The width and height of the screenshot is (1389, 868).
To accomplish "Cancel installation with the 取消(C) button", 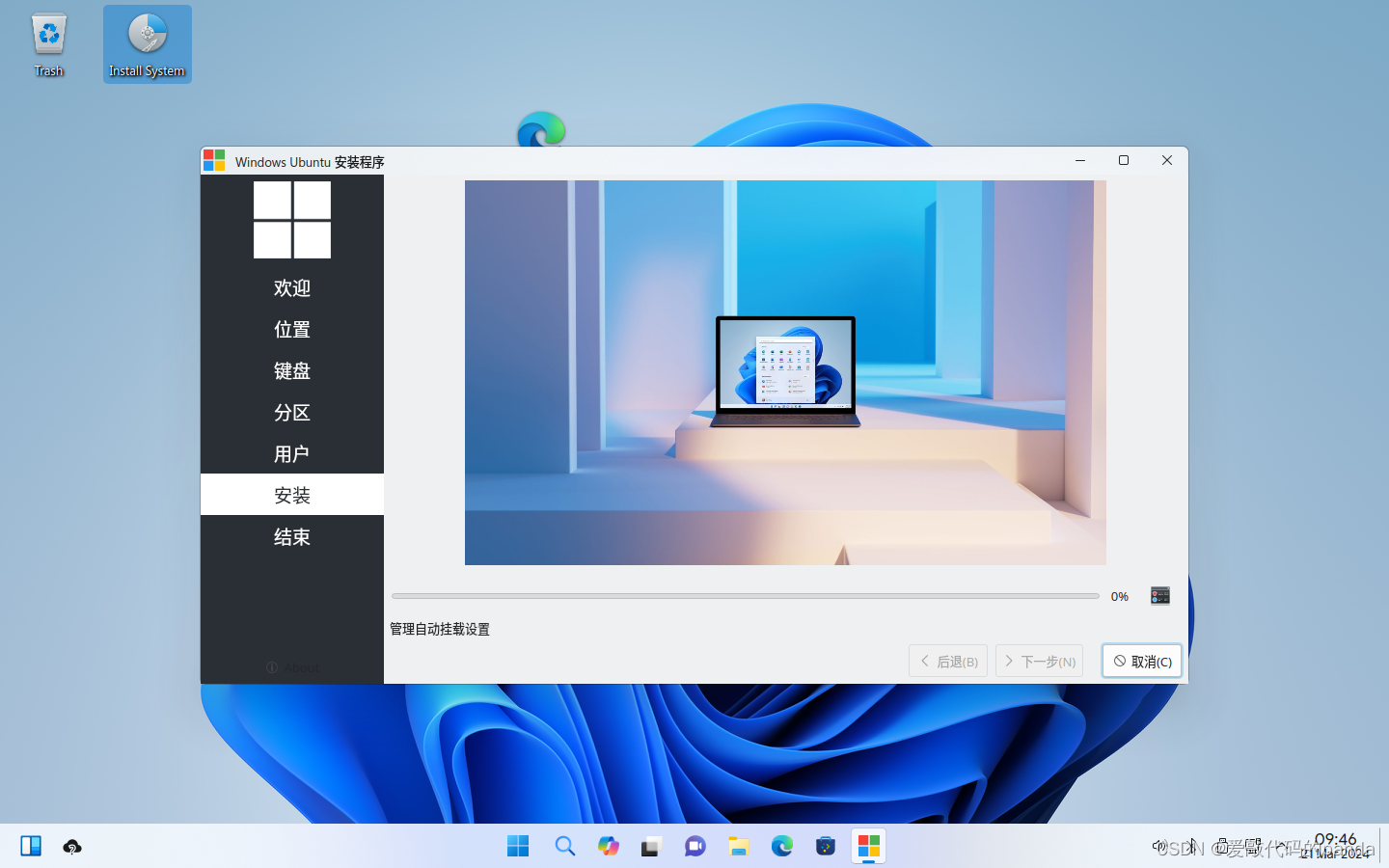I will click(1142, 661).
